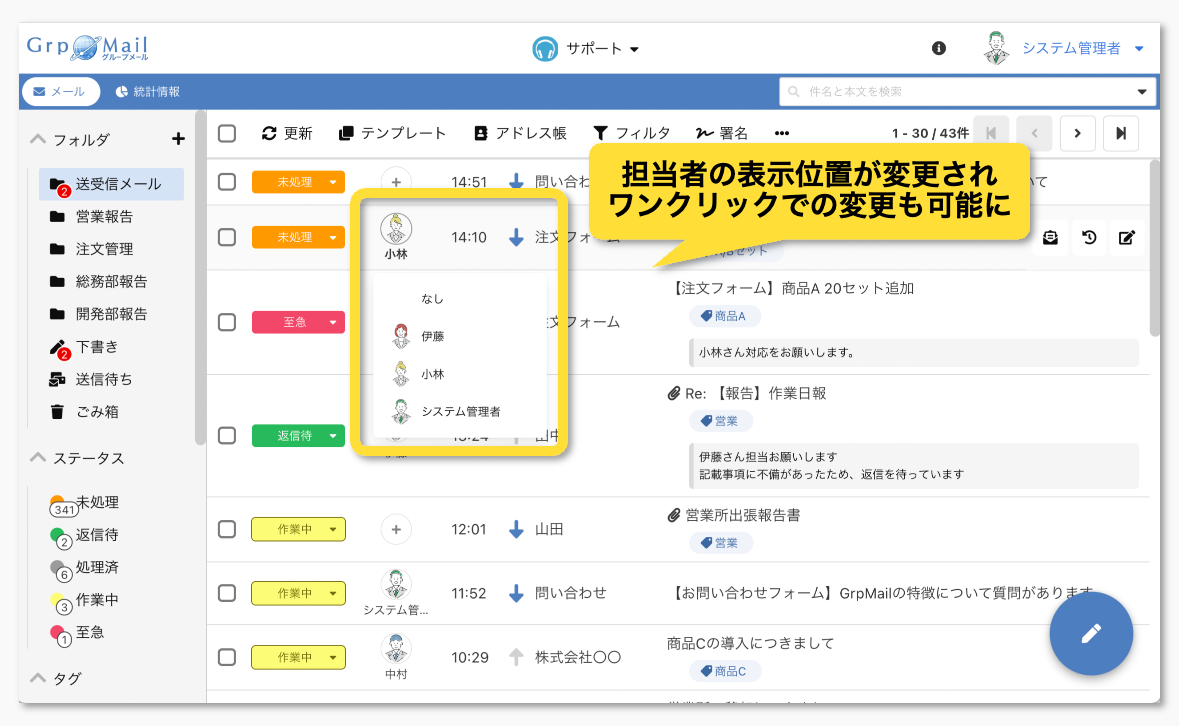This screenshot has height=726, width=1179.
Task: Add a new folder with plus icon
Action: 178,139
